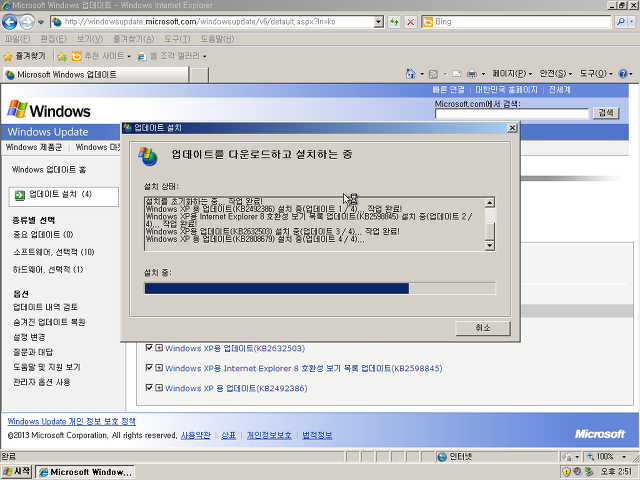
Task: Click the 취소 button in install dialog
Action: (483, 328)
